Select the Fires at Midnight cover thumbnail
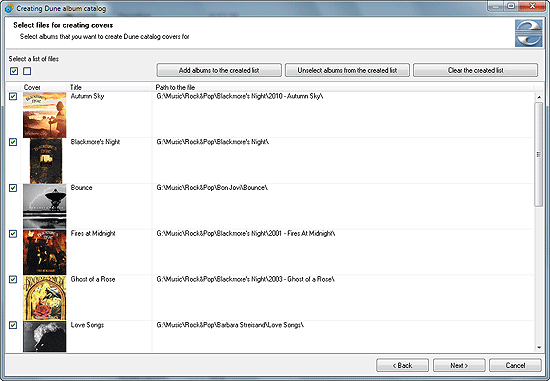Viewport: 550px width, 381px height. pyautogui.click(x=45, y=252)
